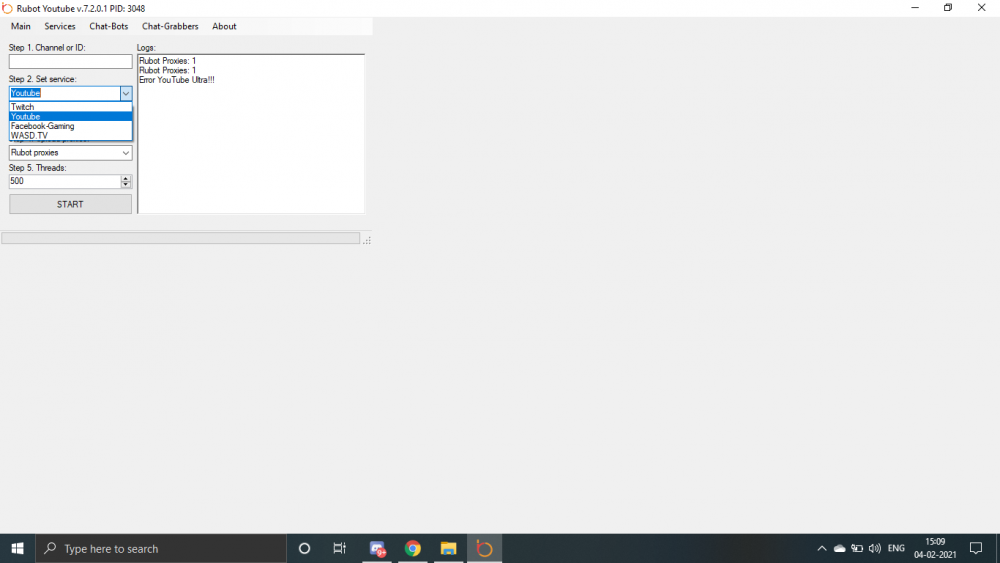Click the Rubot app taskbar icon

click(x=485, y=548)
